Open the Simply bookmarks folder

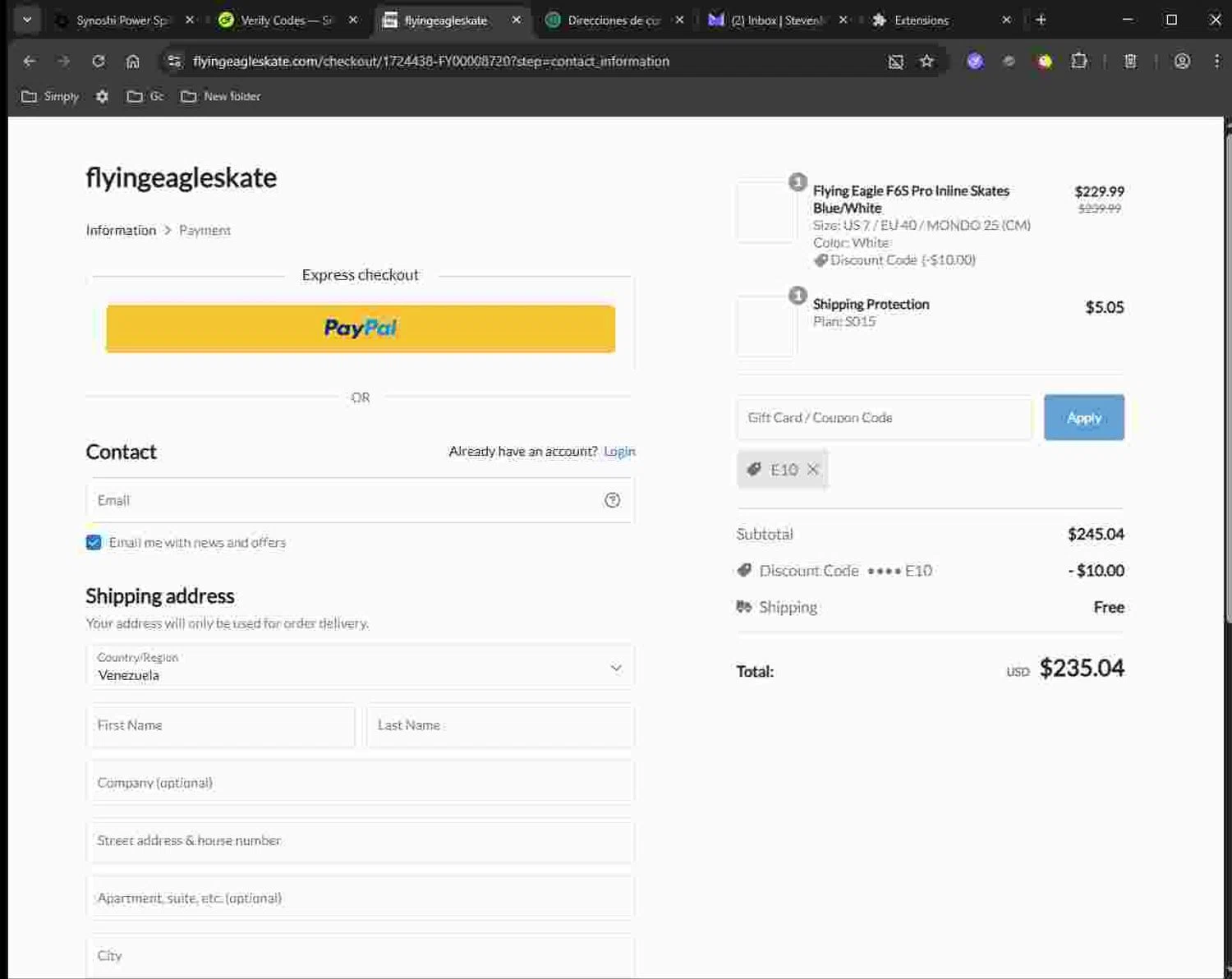(50, 96)
